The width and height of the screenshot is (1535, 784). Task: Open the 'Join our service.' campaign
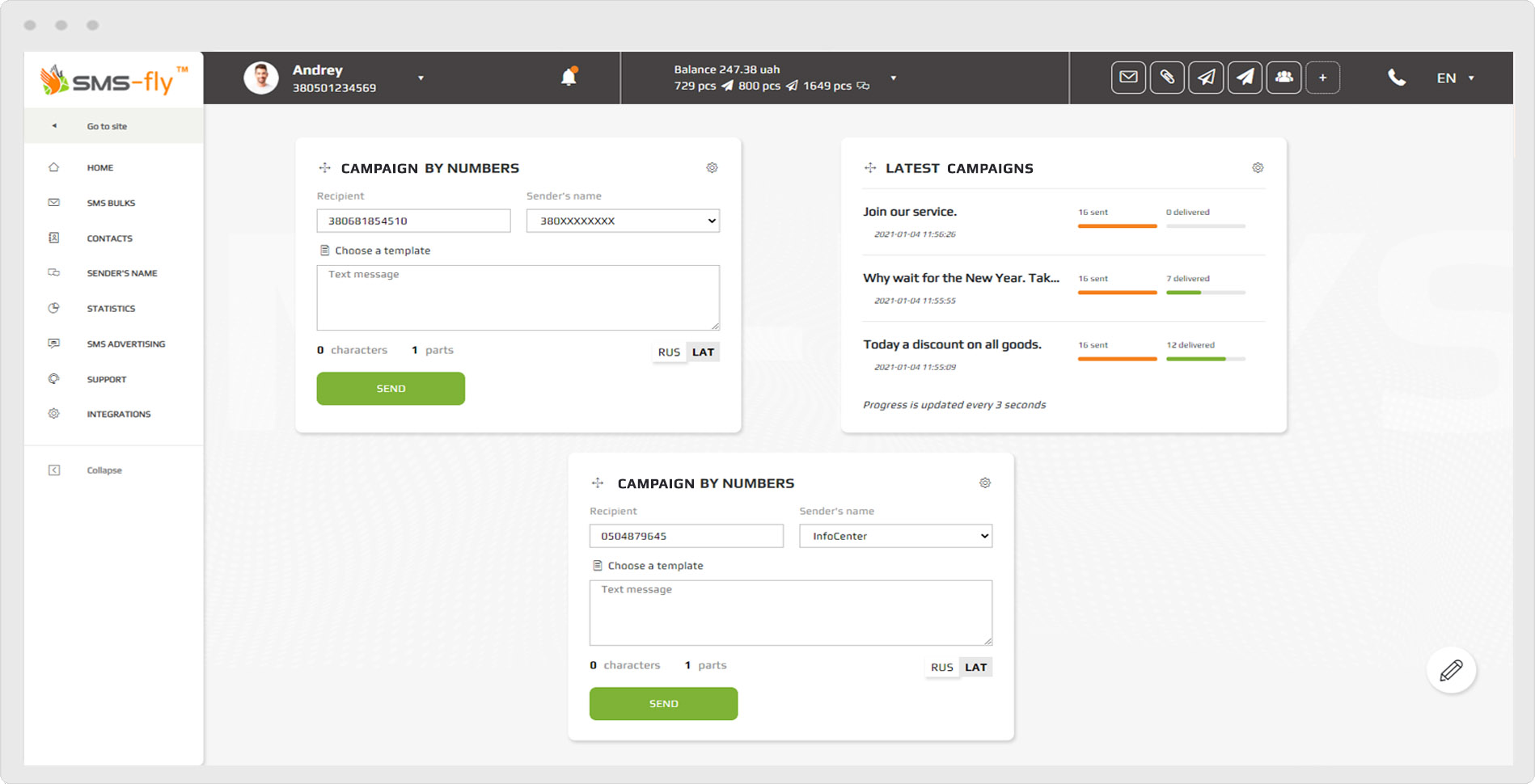[910, 212]
